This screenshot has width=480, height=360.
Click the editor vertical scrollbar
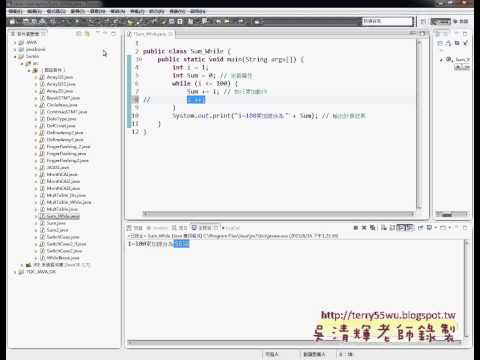pos(419,124)
